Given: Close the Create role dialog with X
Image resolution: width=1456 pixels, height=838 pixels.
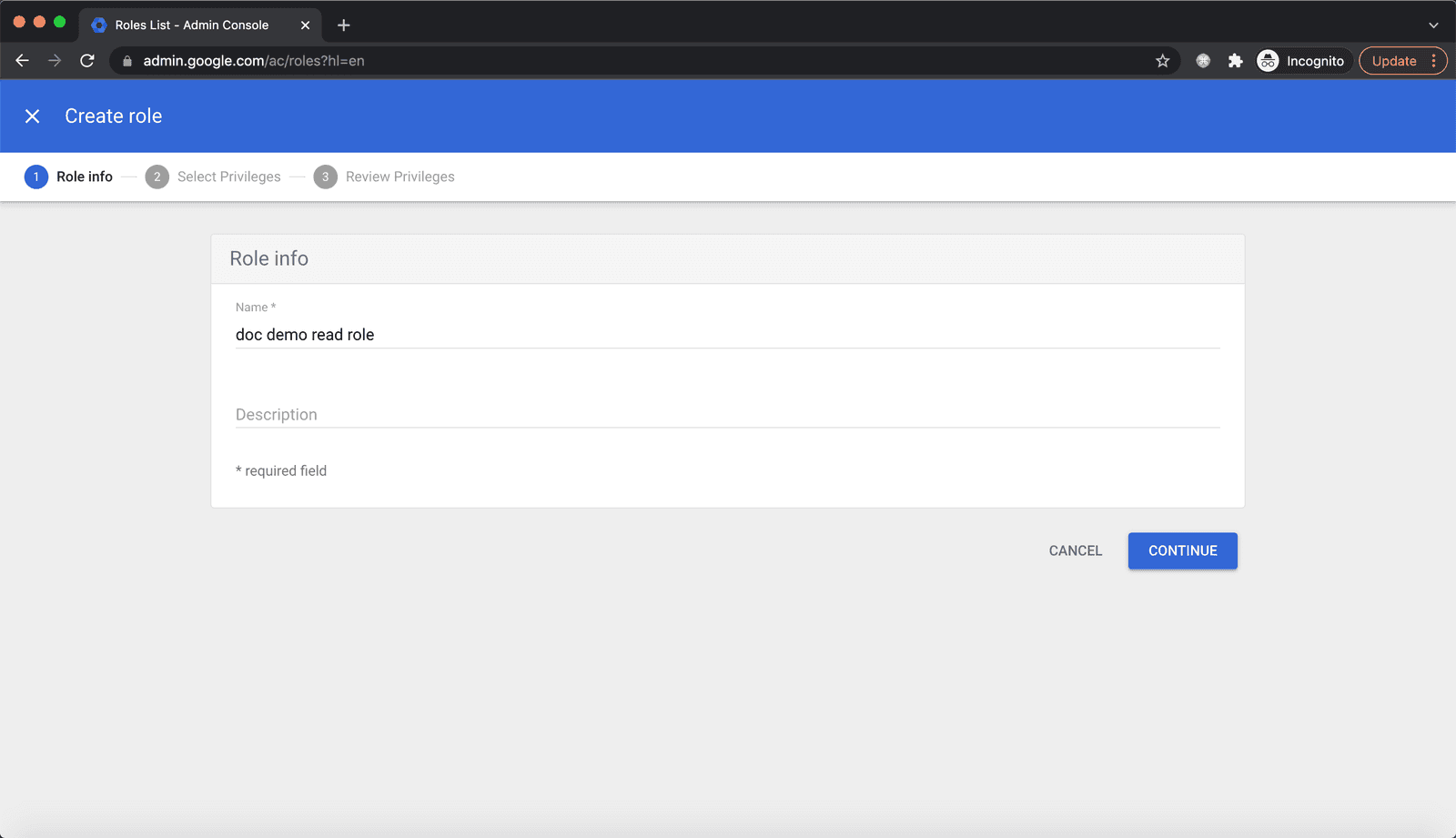Looking at the screenshot, I should (32, 116).
